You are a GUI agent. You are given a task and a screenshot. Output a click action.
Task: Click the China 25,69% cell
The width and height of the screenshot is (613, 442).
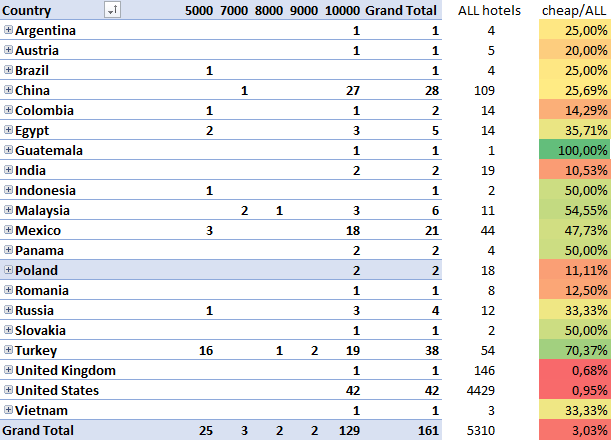[x=574, y=90]
